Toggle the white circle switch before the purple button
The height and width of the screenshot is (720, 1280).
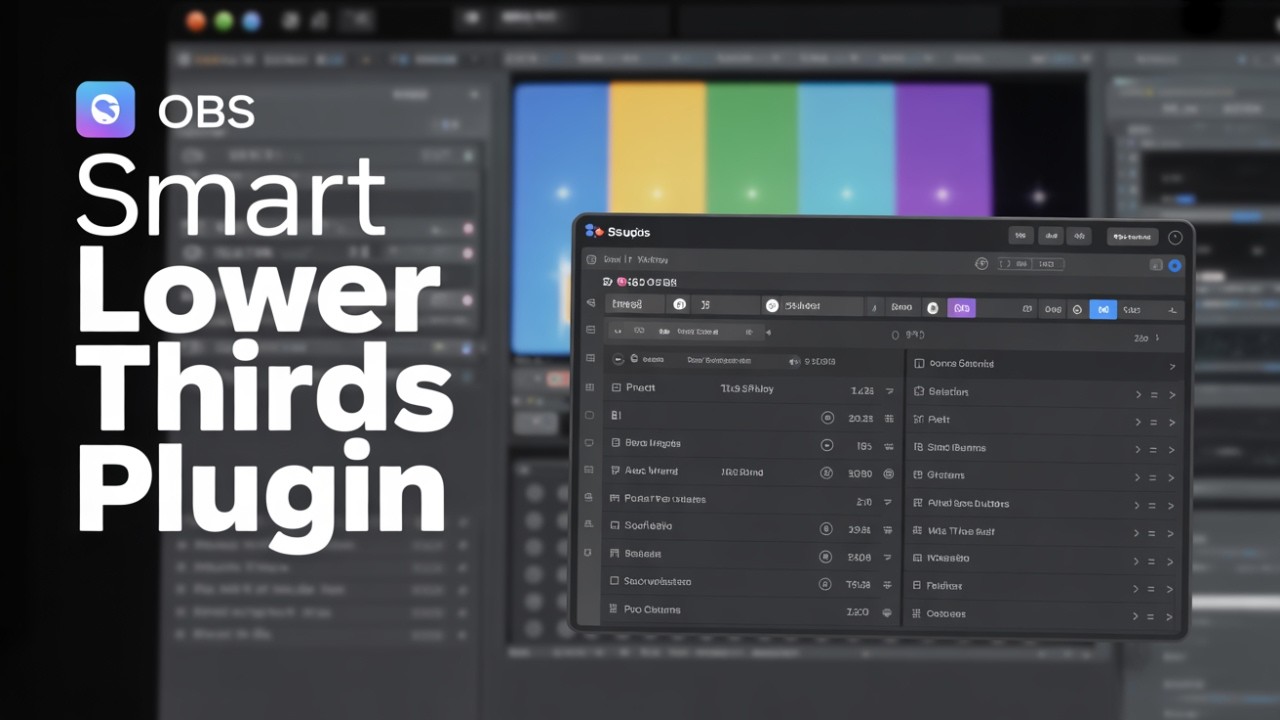pos(932,308)
